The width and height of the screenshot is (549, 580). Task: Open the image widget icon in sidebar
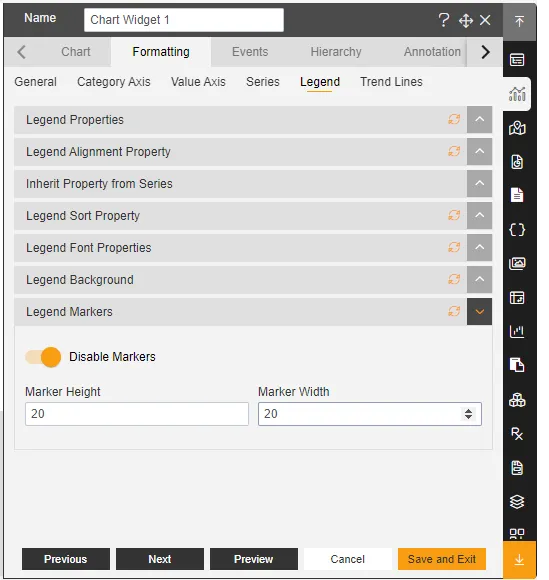coord(517,263)
